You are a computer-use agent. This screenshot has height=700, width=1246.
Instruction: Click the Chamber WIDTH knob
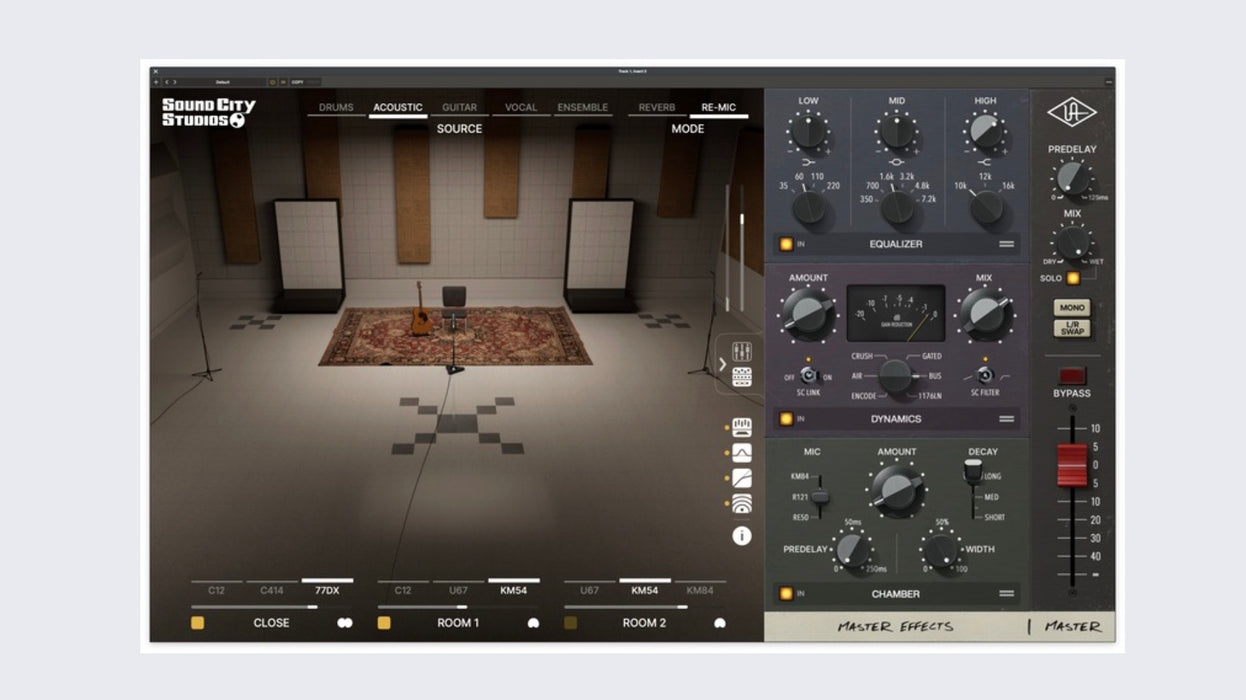point(940,550)
